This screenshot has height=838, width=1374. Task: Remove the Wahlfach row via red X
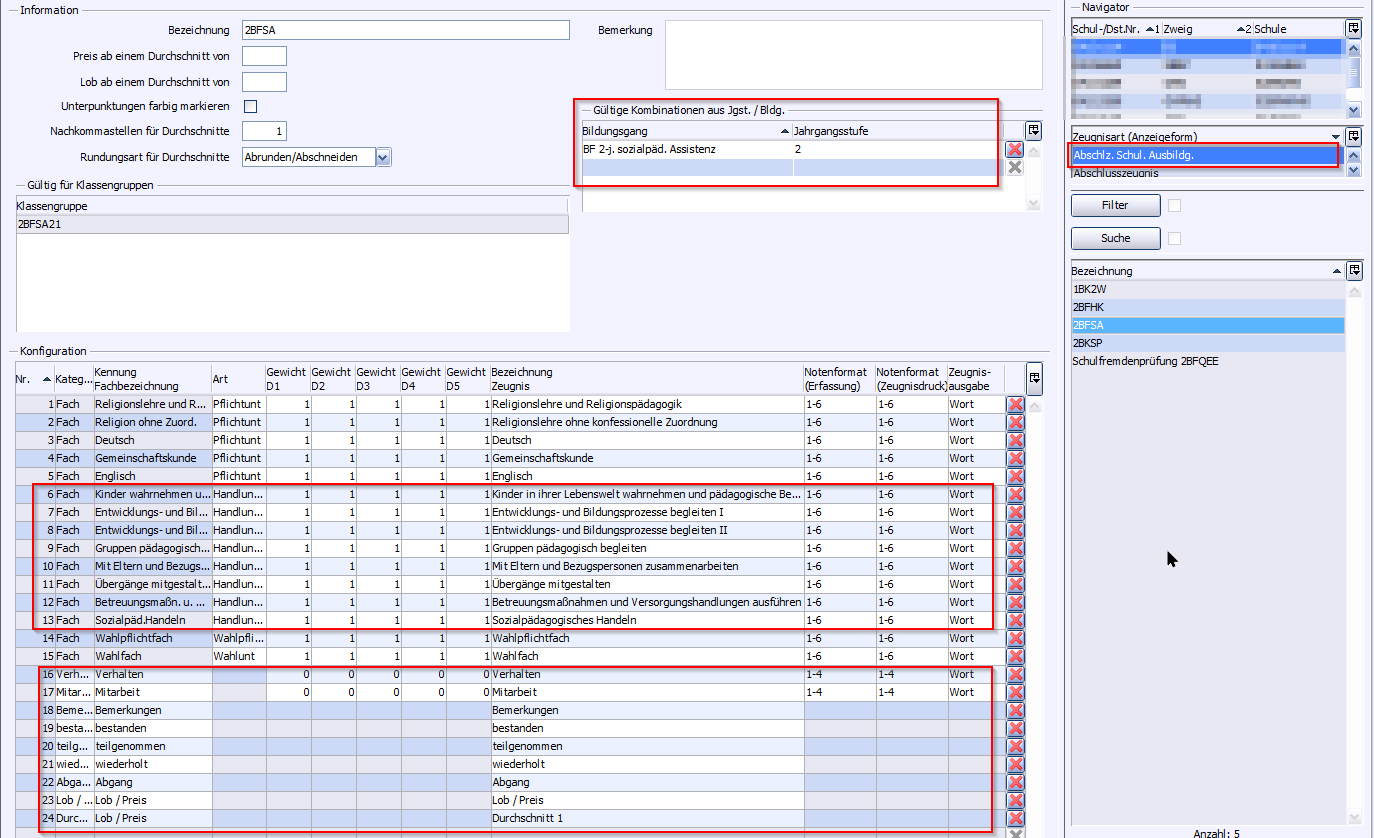point(1016,656)
